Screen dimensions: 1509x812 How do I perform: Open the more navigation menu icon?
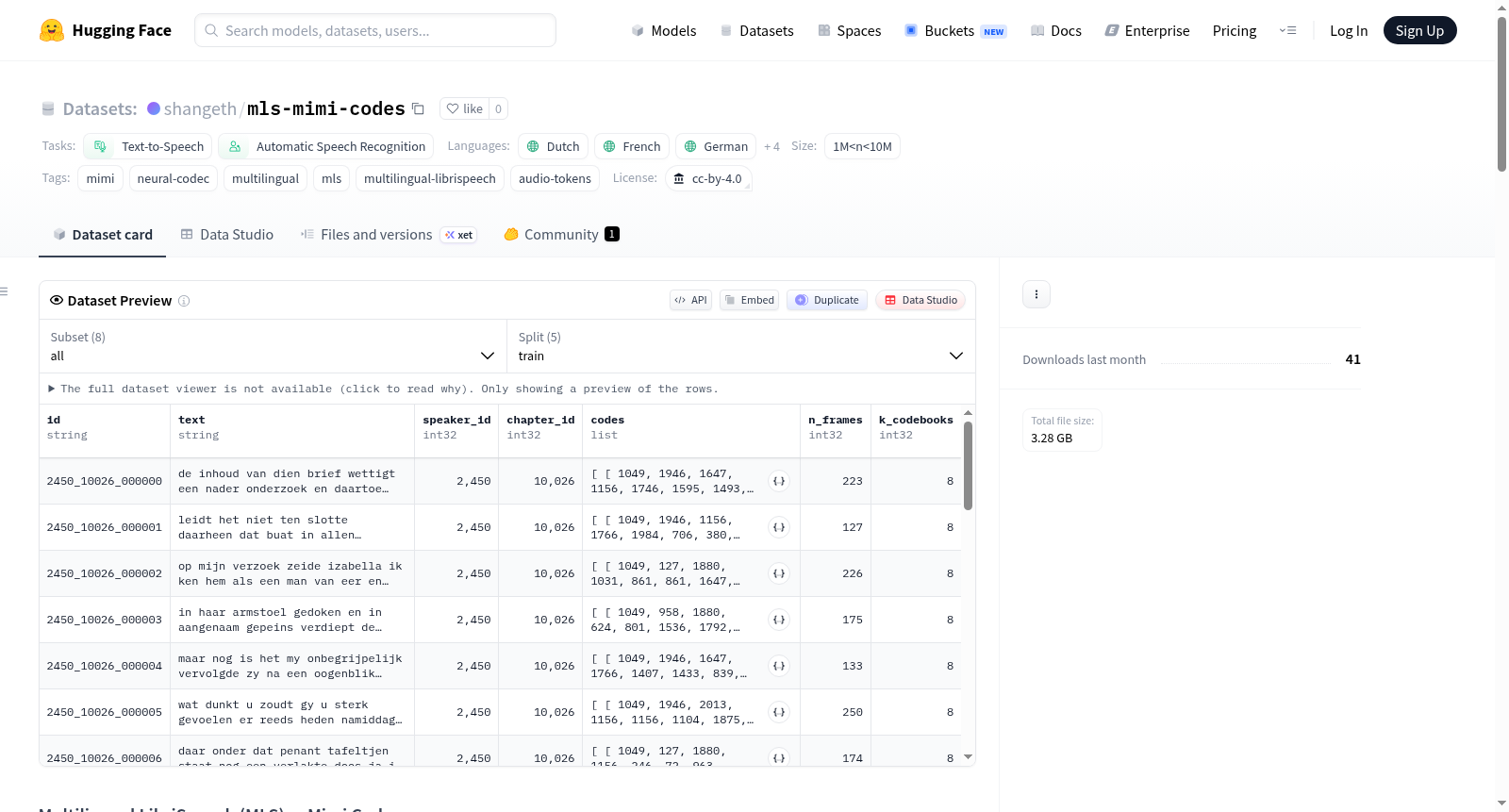(x=1287, y=30)
